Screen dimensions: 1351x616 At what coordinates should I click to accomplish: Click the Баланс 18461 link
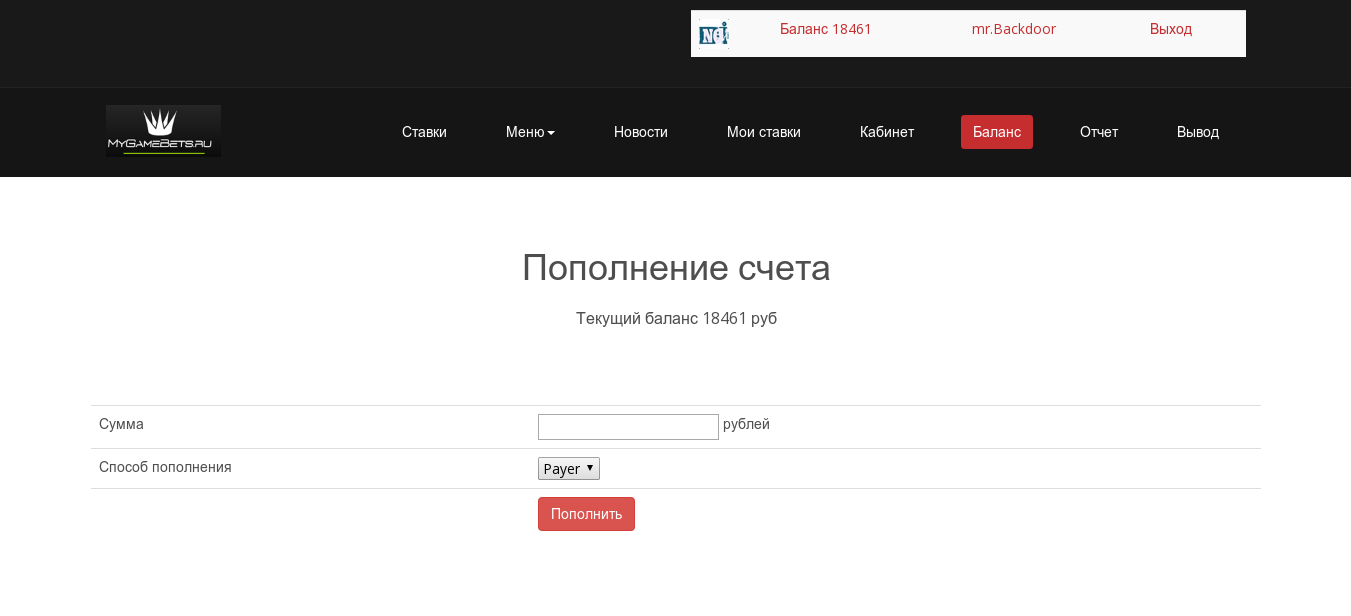[x=826, y=29]
